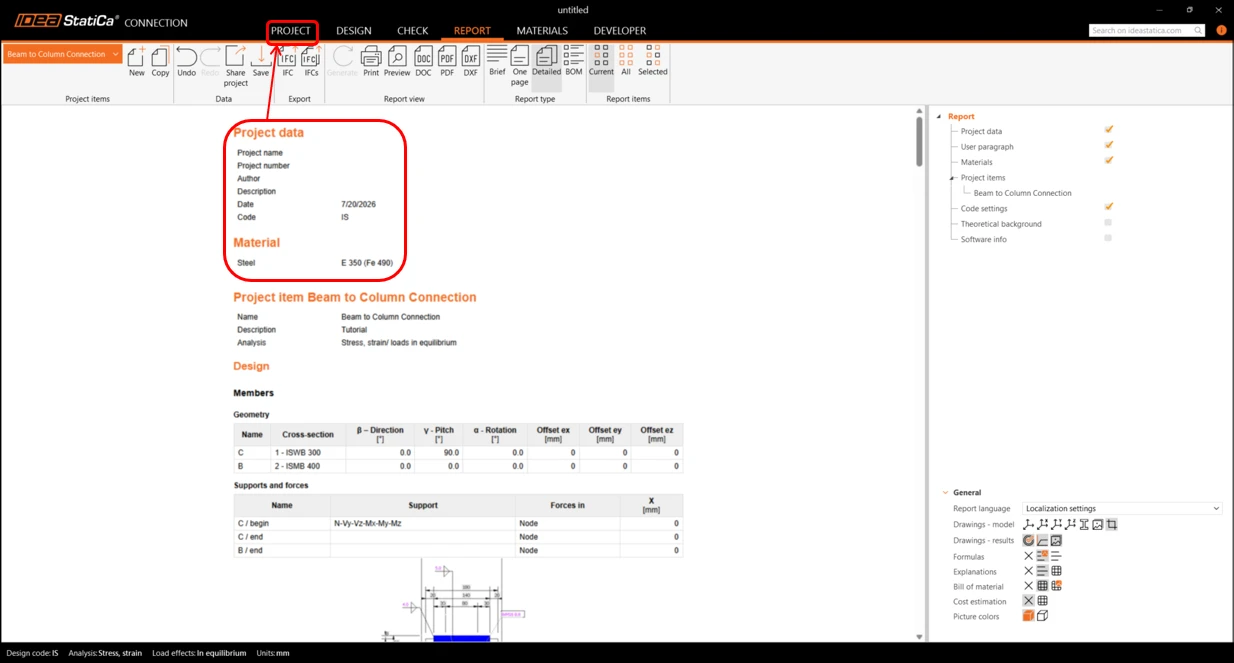Enable Theoretical background checkbox

coord(1108,223)
